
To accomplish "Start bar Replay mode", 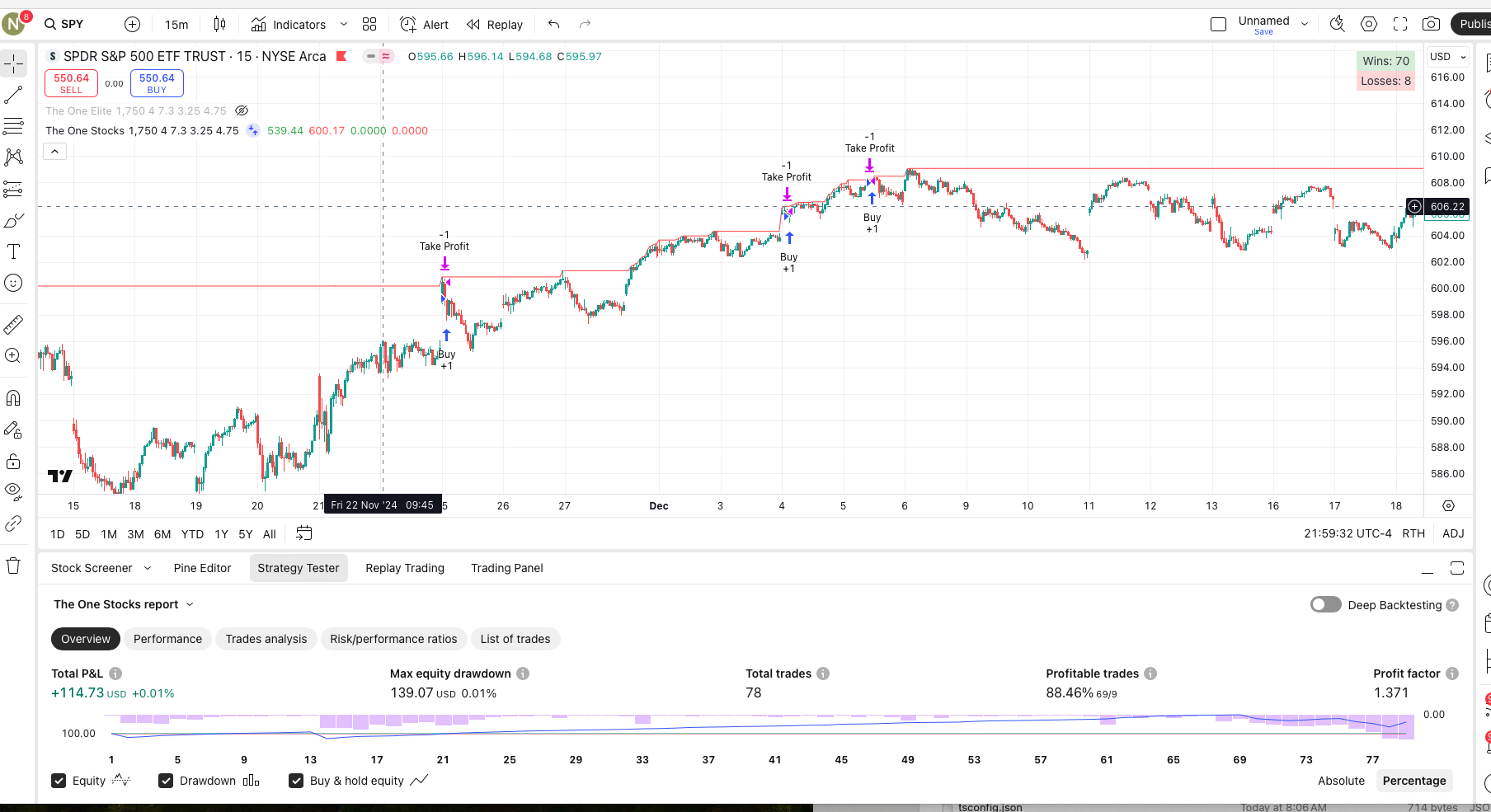I will [495, 24].
